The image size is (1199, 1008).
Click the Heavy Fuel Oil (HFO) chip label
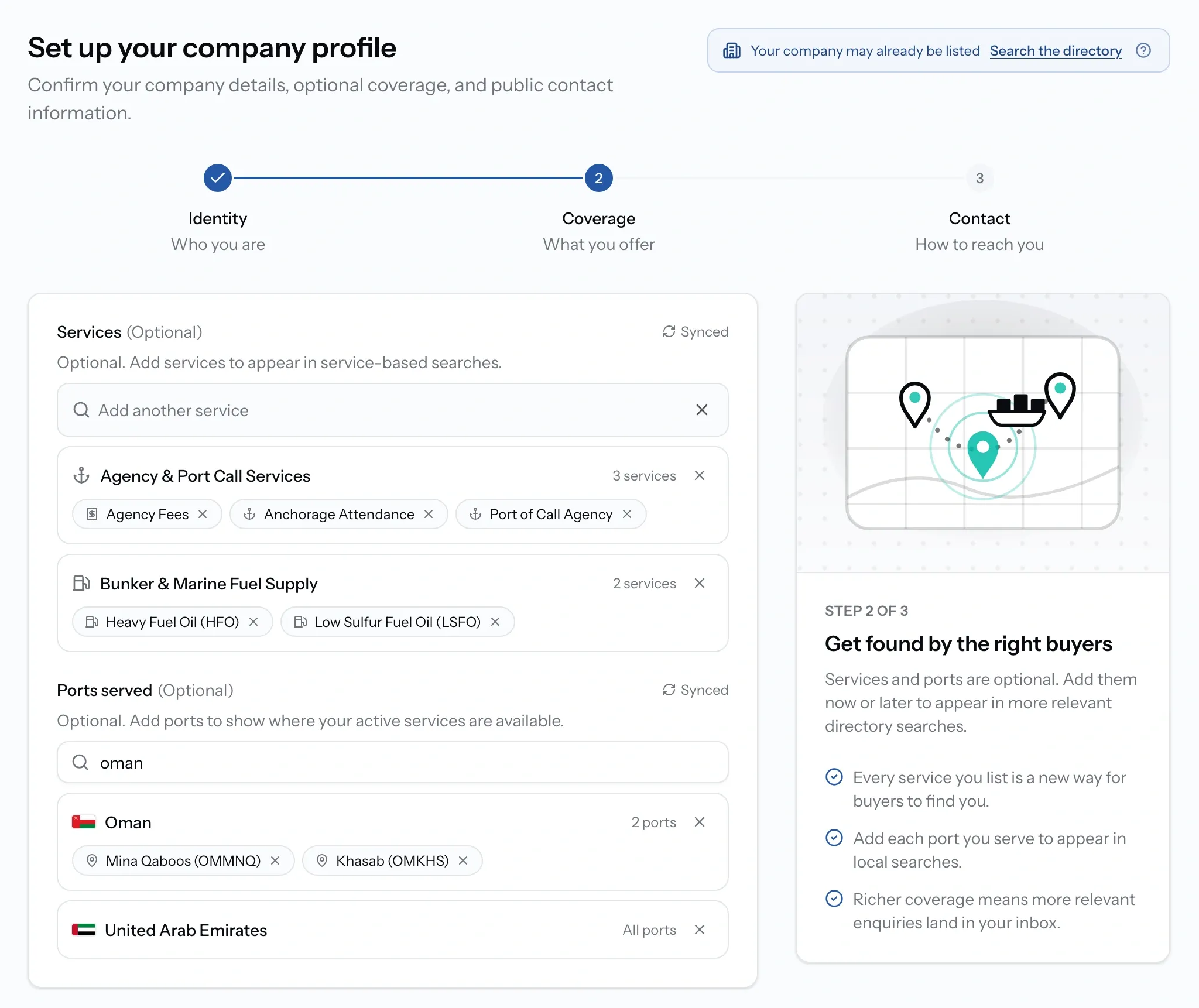[x=173, y=622]
